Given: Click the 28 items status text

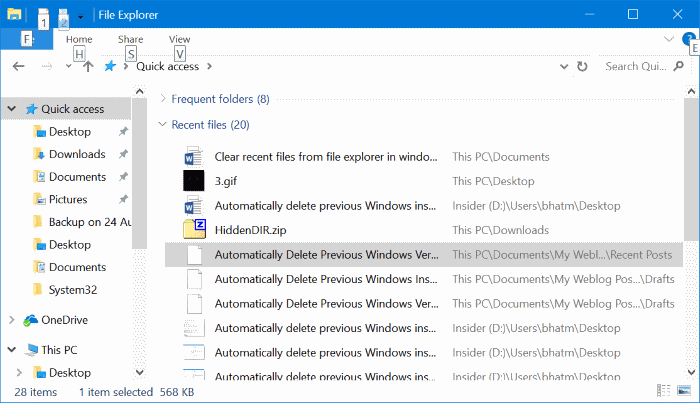Looking at the screenshot, I should (x=36, y=392).
